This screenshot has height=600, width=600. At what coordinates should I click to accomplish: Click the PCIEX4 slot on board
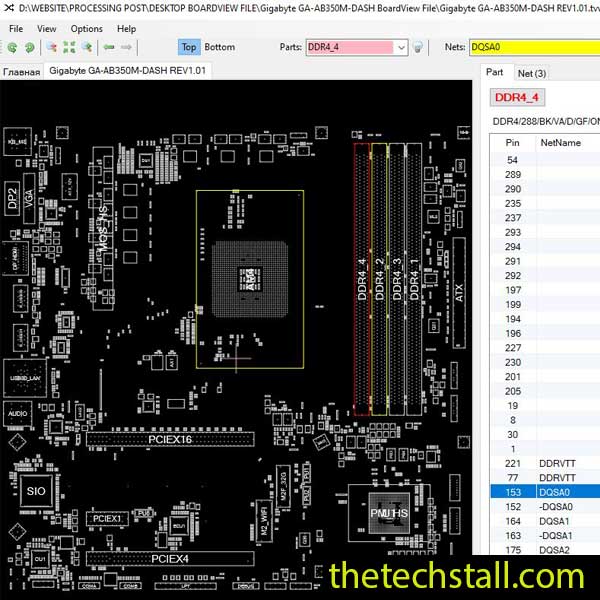click(170, 559)
